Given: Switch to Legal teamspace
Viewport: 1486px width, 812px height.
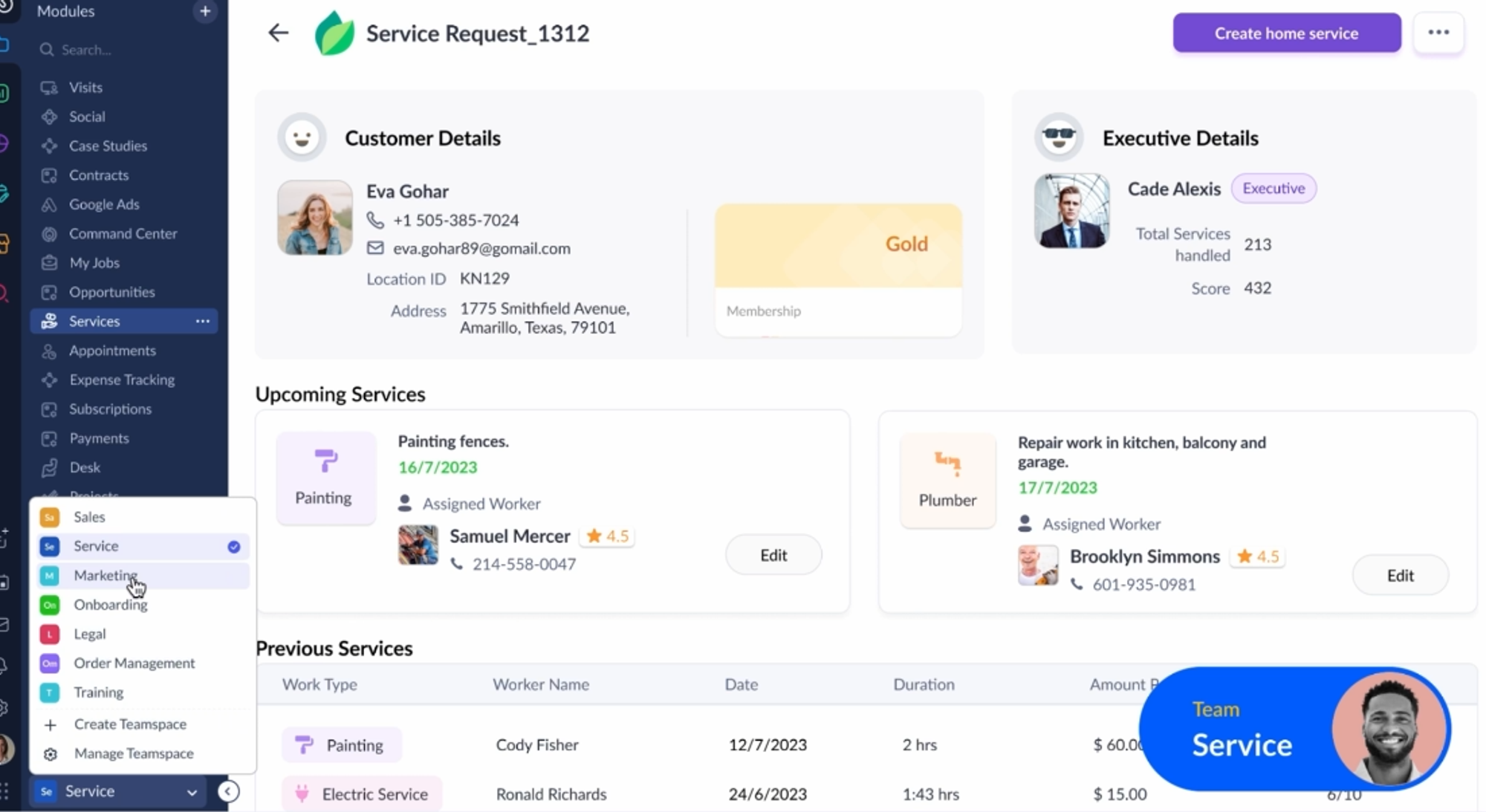Looking at the screenshot, I should coord(143,634).
